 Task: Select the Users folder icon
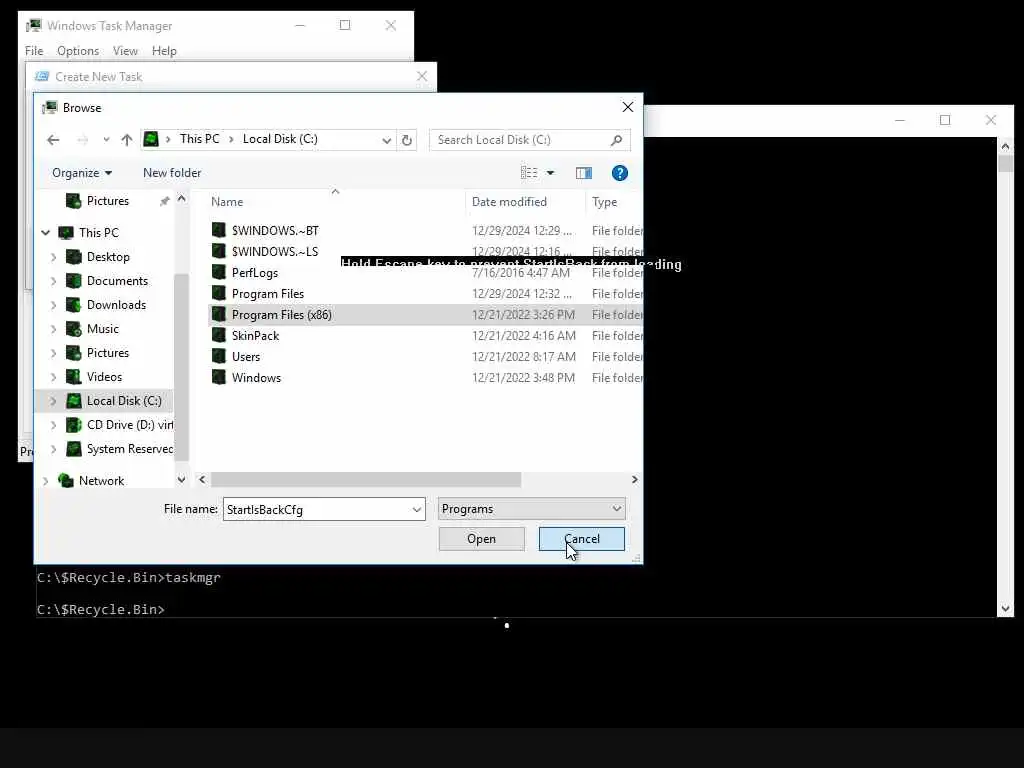(x=219, y=357)
